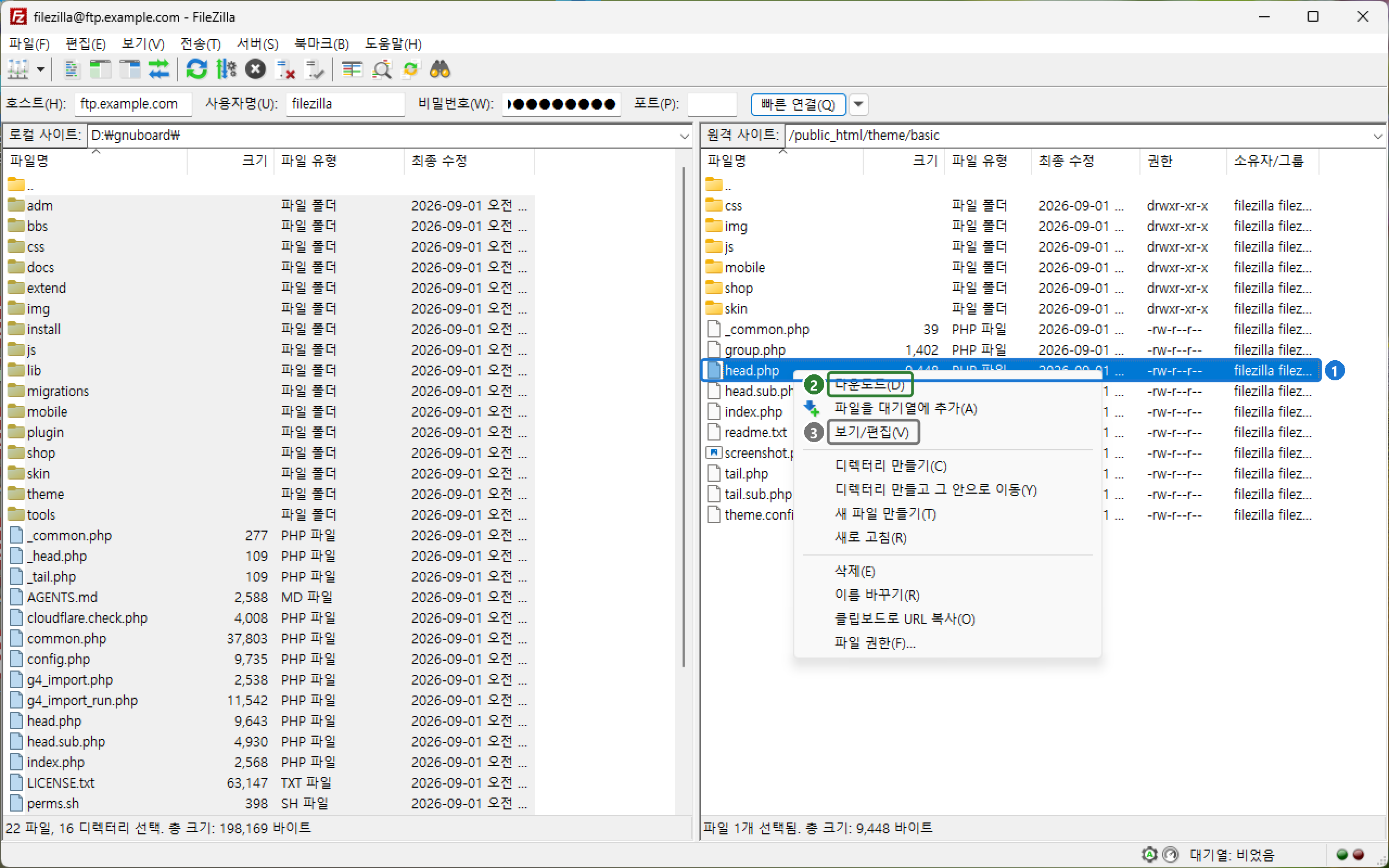Toggle message log display icon
The height and width of the screenshot is (868, 1389).
[72, 69]
